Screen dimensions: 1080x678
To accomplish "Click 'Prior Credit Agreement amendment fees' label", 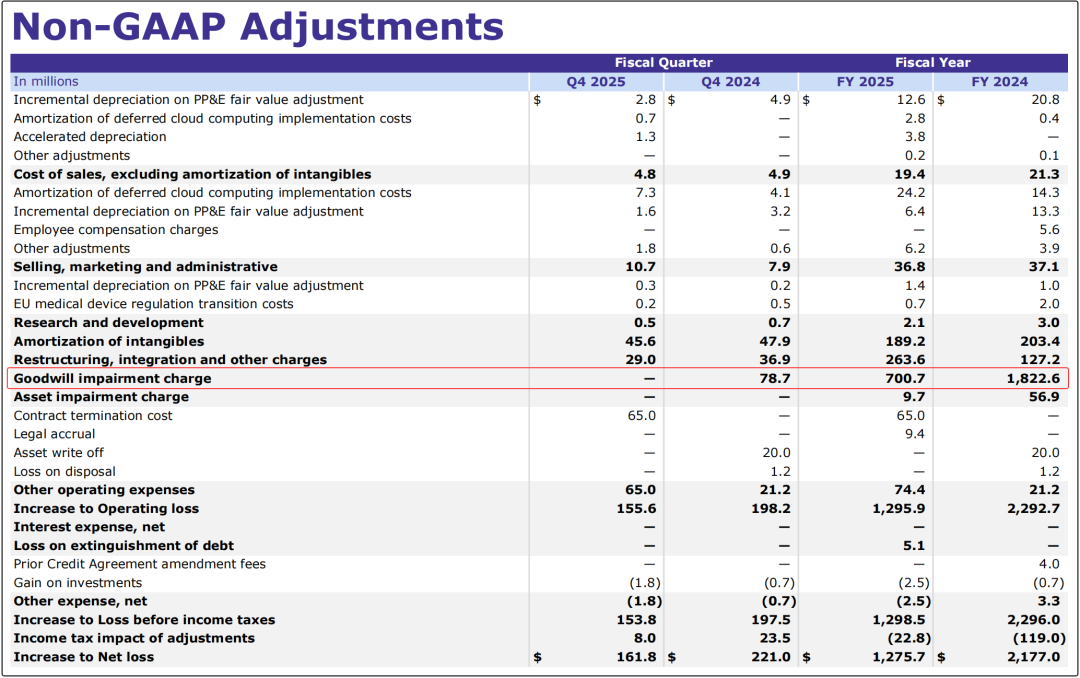I will coord(140,564).
